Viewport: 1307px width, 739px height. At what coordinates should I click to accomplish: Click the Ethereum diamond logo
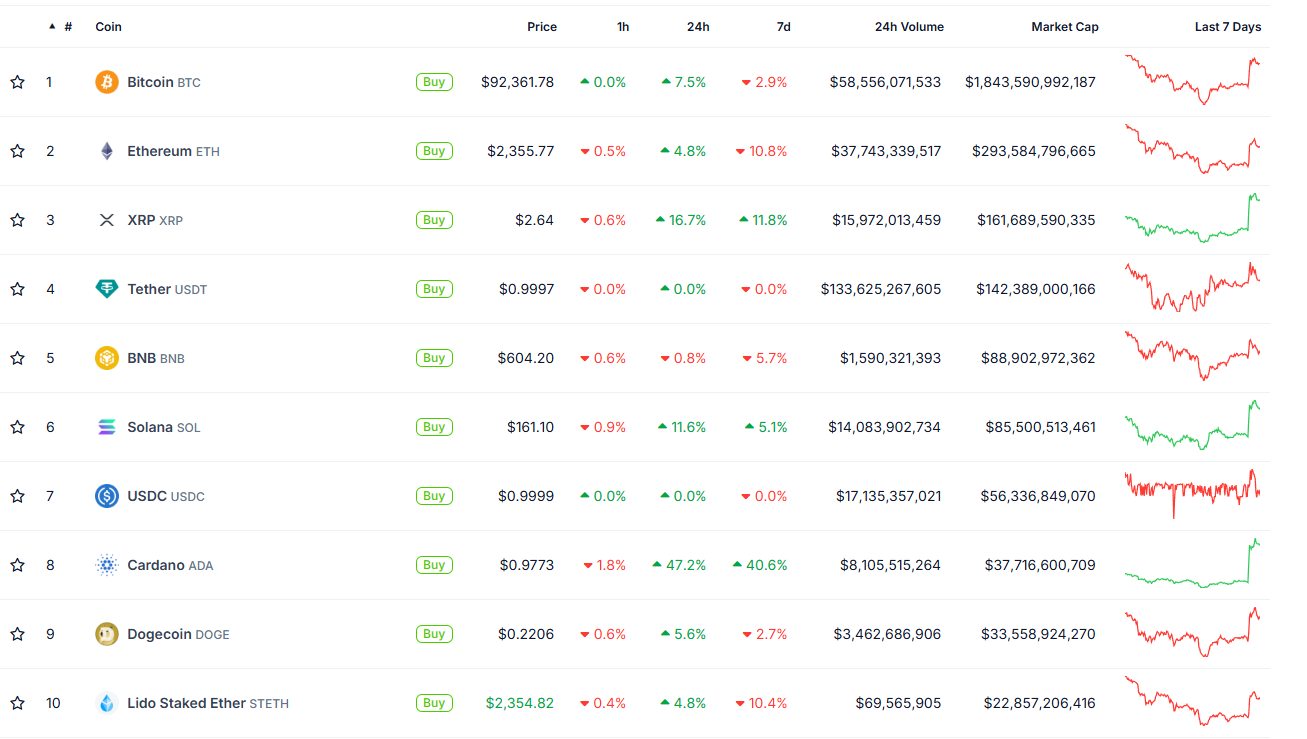click(107, 151)
